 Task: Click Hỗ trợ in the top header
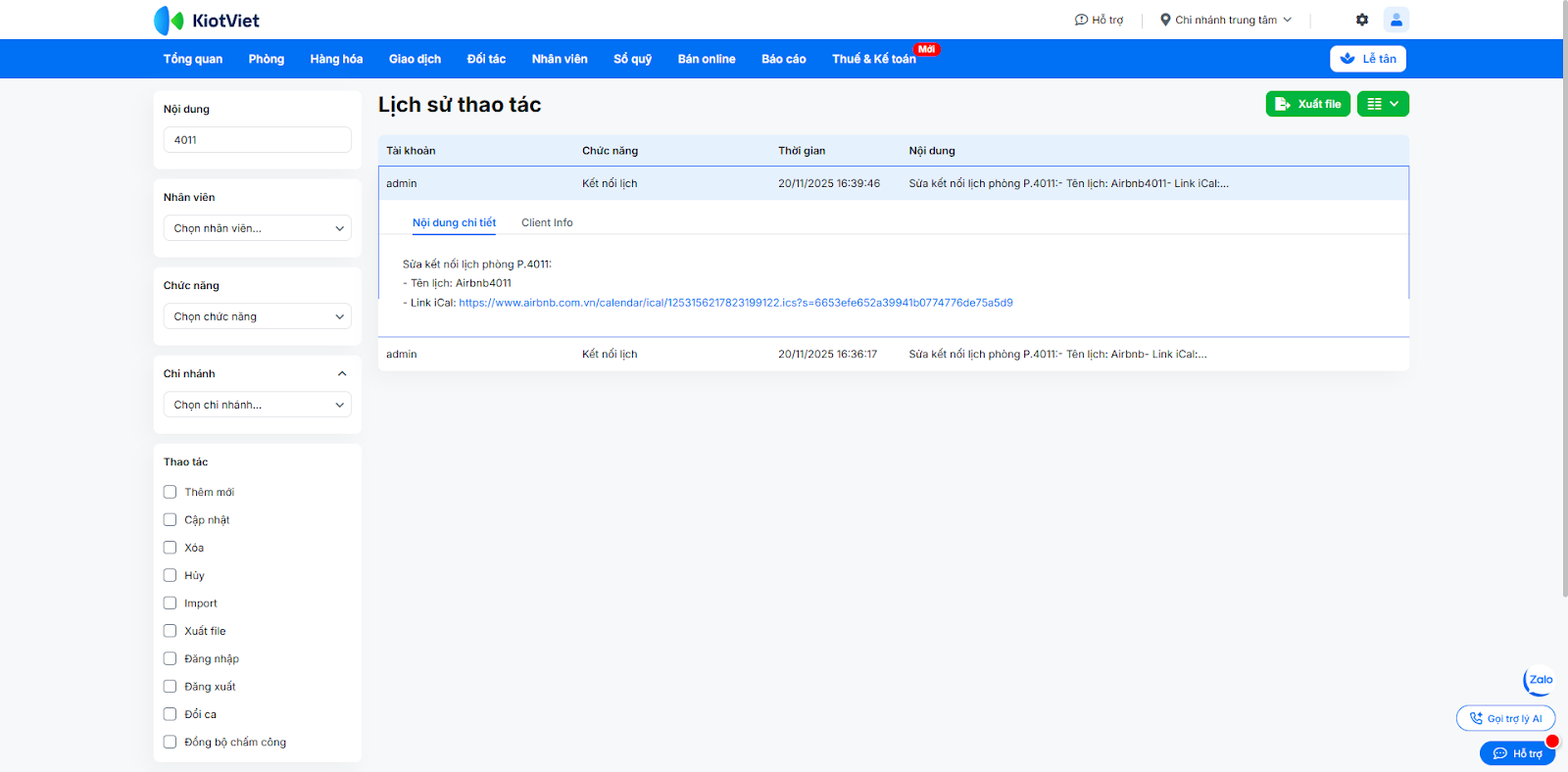pyautogui.click(x=1099, y=20)
